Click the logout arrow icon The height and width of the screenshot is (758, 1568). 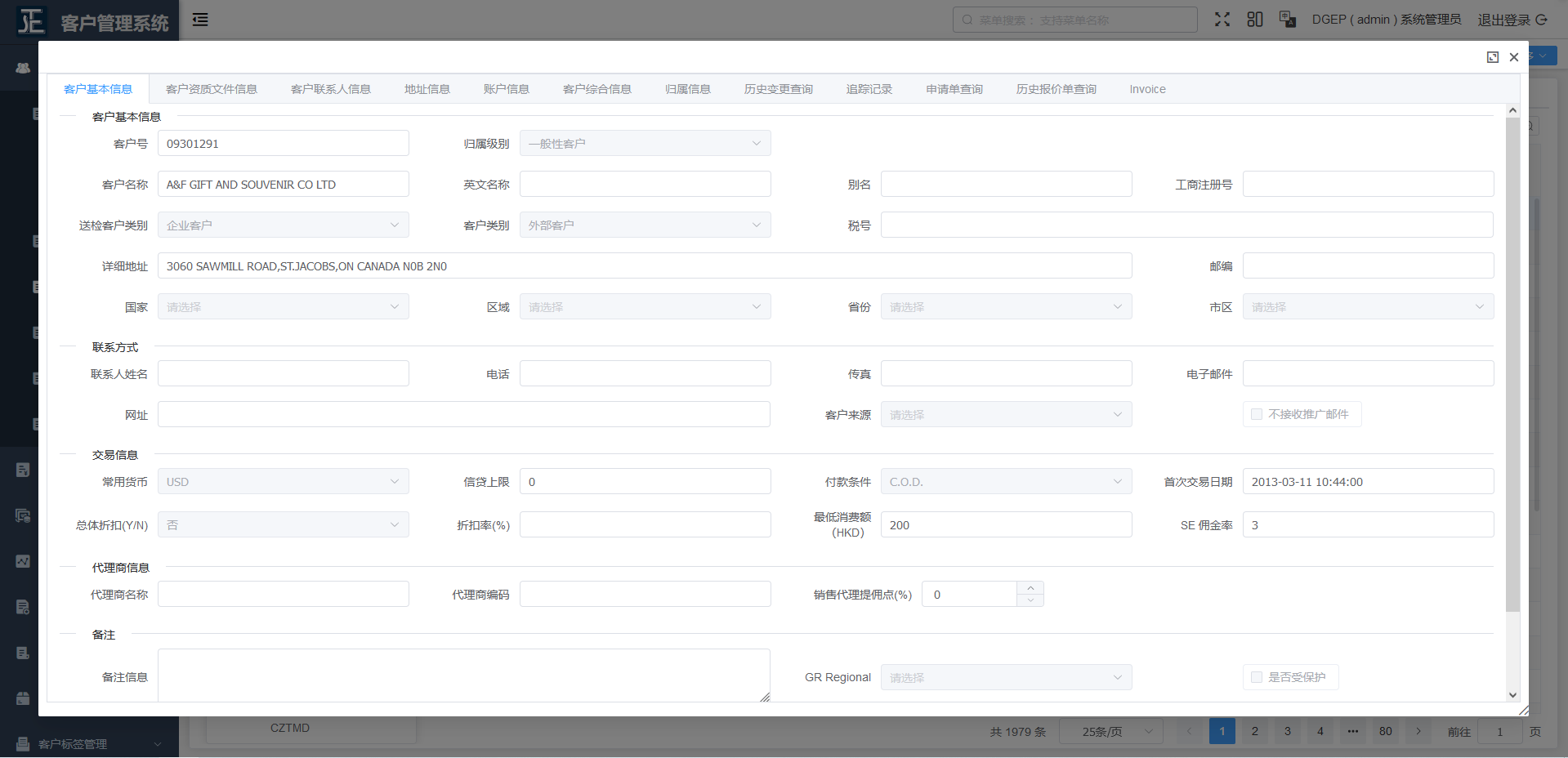pos(1542,20)
